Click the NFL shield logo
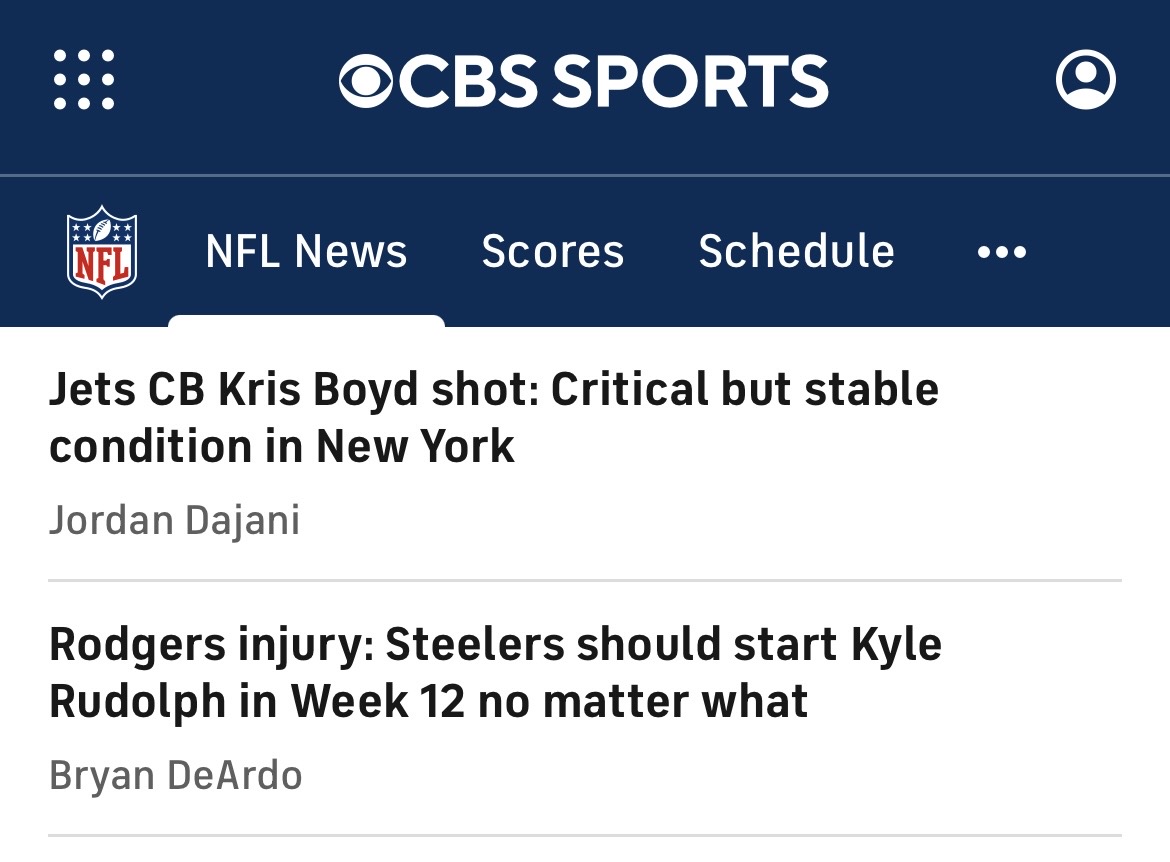The width and height of the screenshot is (1170, 862). coord(102,251)
